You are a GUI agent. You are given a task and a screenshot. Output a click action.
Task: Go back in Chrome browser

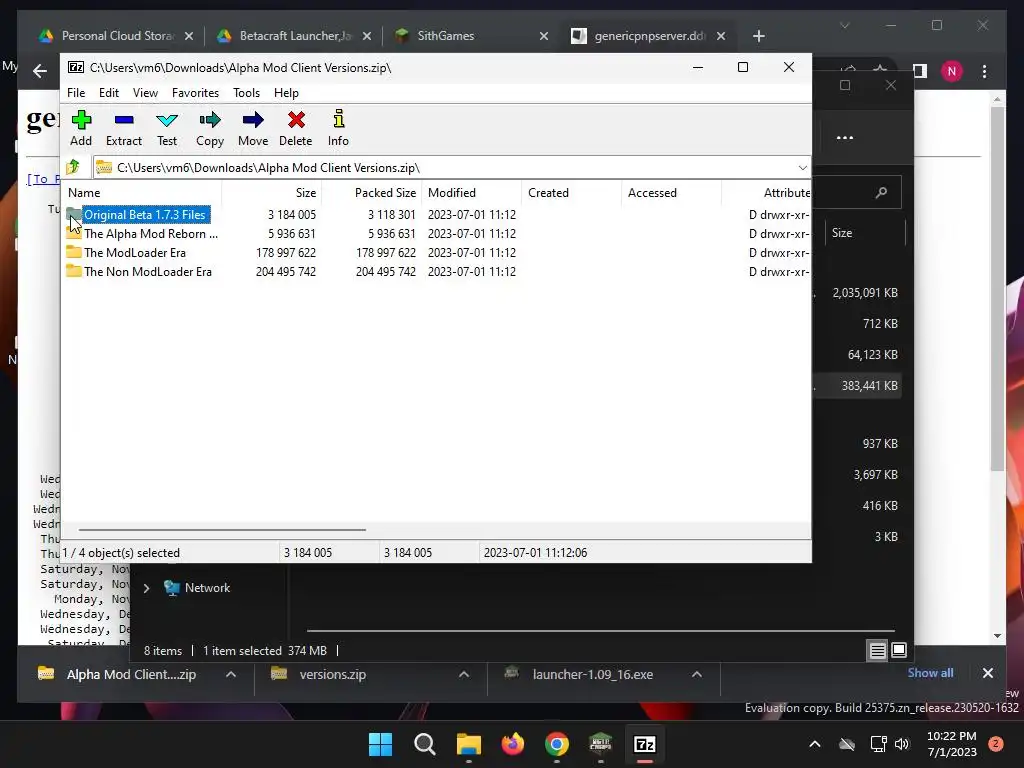pyautogui.click(x=40, y=71)
